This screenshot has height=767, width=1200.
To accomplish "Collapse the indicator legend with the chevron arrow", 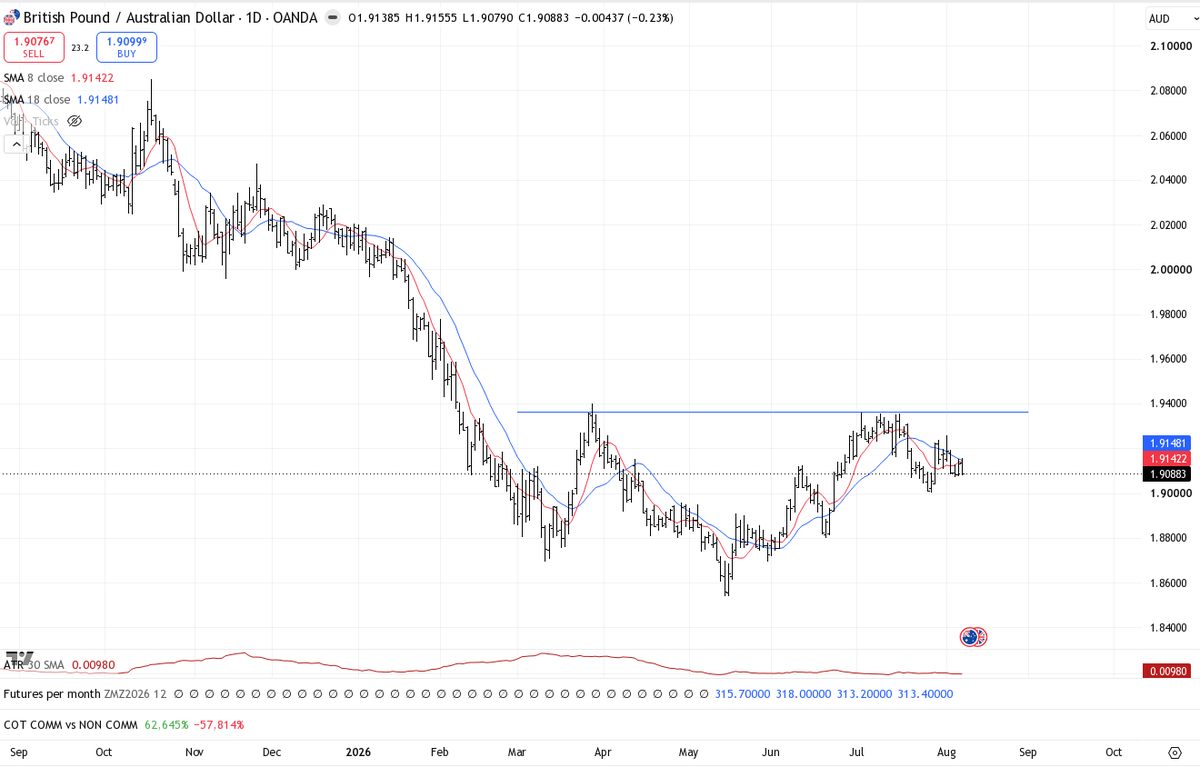I will coord(16,143).
